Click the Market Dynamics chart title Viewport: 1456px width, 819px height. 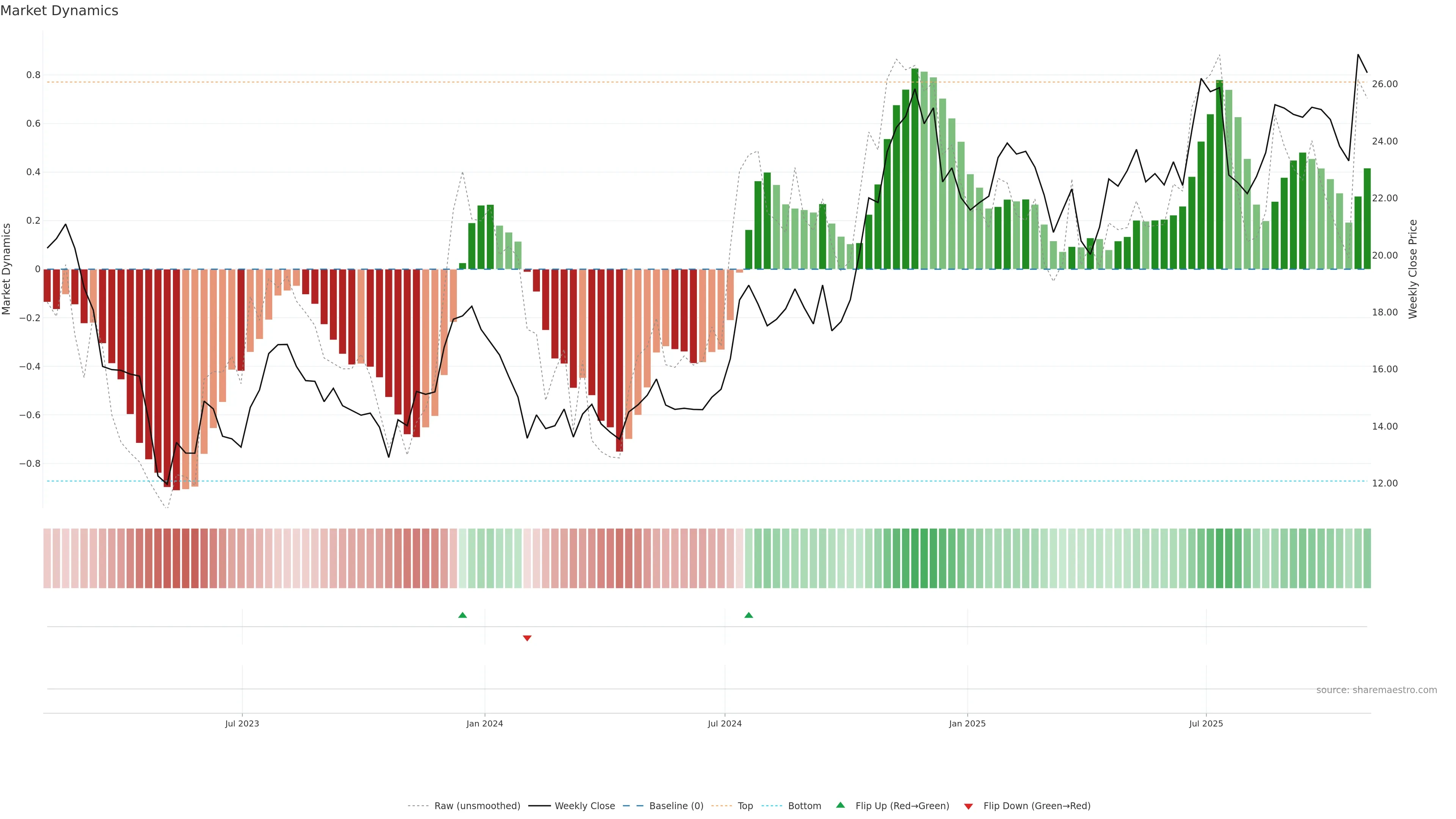click(x=60, y=11)
